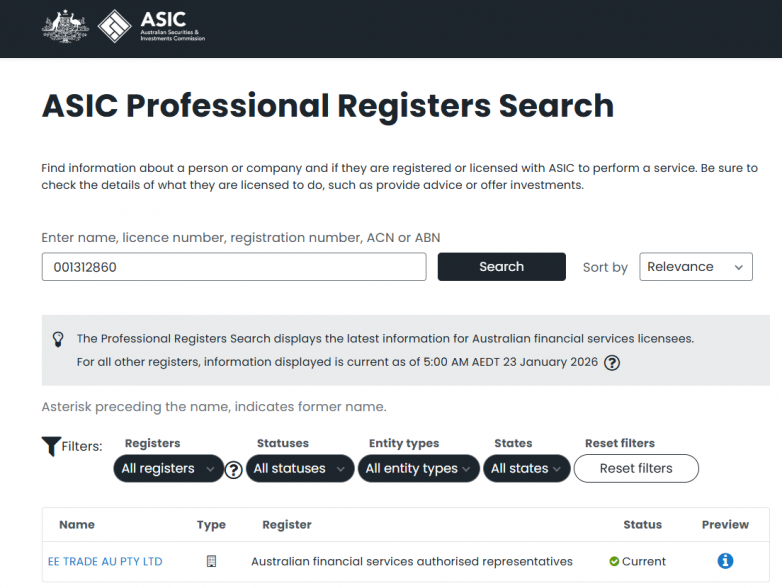Expand the All statuses filter
782x588 pixels.
[299, 468]
